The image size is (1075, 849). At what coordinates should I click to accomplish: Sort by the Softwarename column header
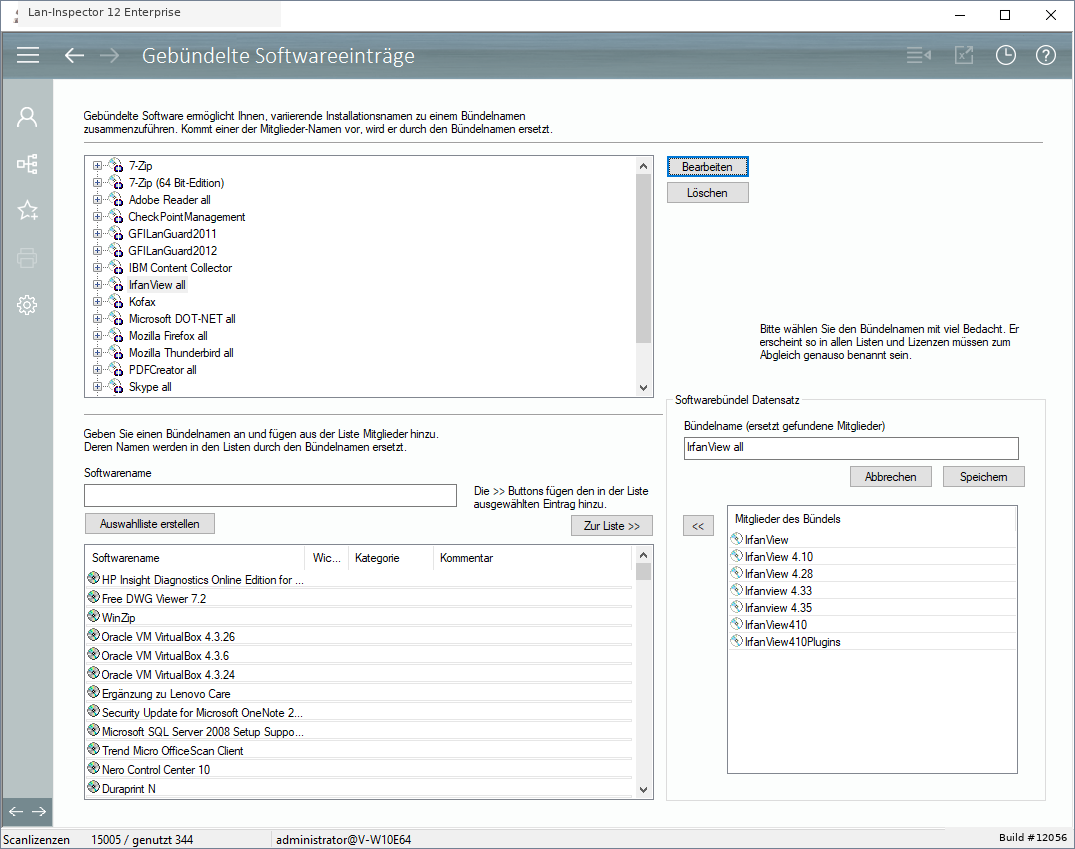click(195, 558)
